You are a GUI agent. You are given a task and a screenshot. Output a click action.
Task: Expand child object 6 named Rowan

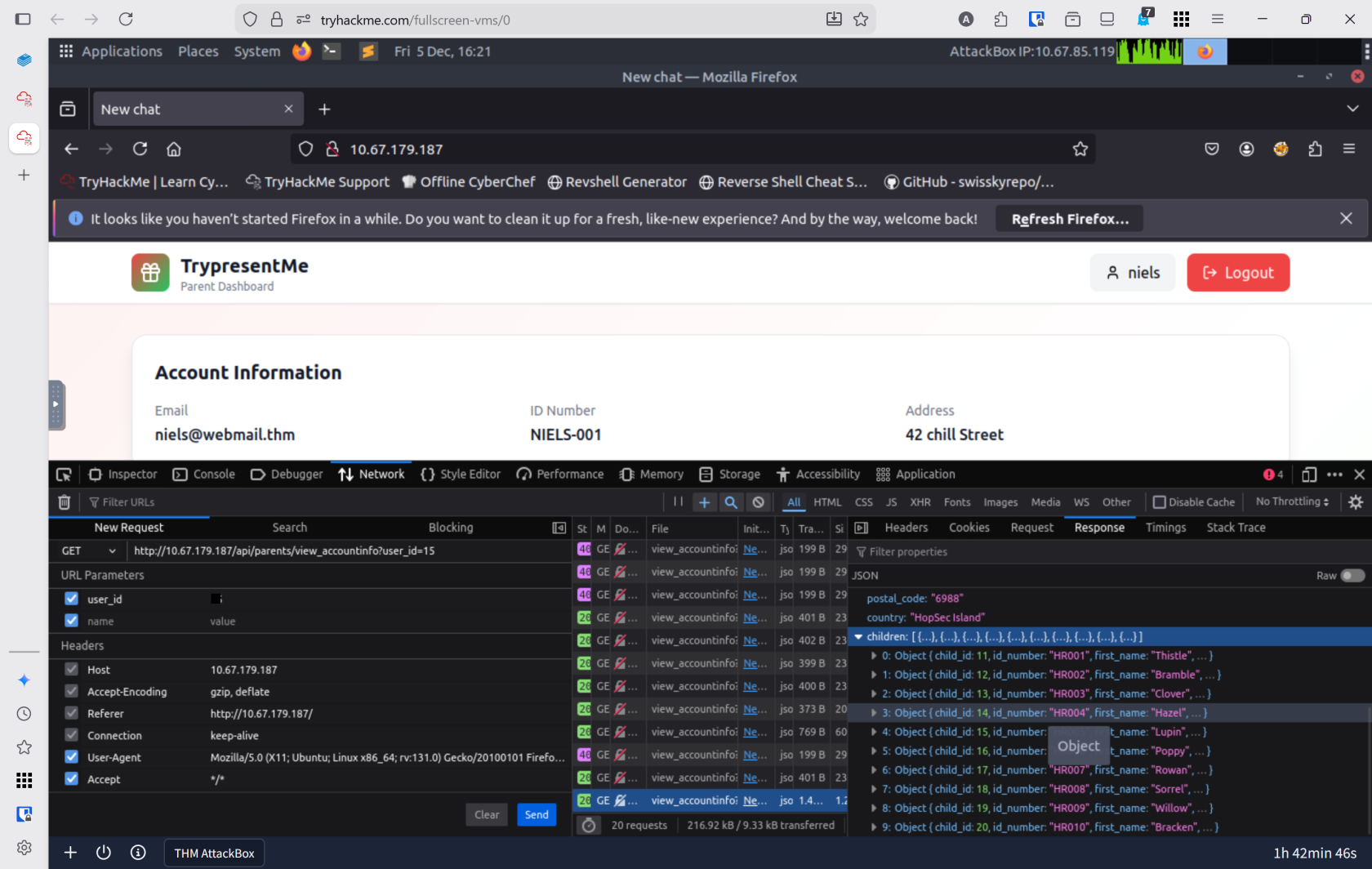(x=874, y=770)
